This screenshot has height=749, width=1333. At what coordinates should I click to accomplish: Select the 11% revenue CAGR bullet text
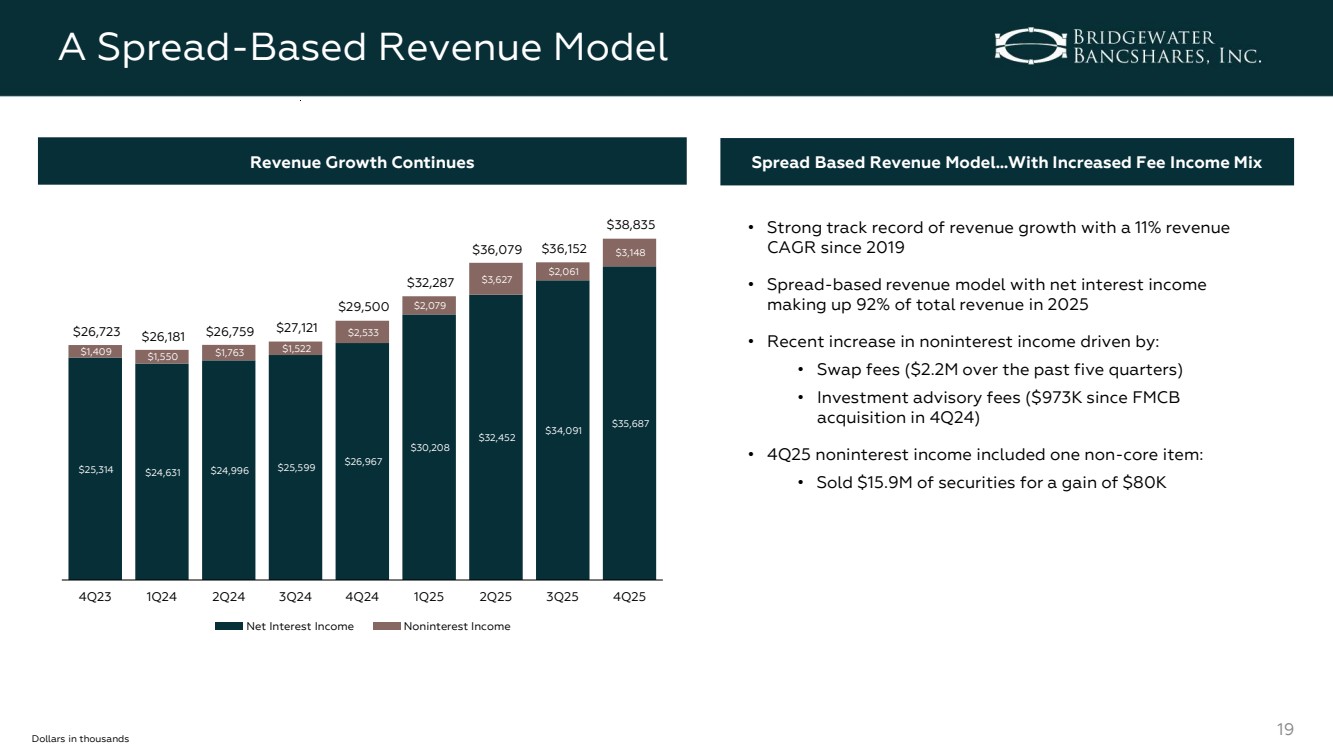tap(997, 237)
